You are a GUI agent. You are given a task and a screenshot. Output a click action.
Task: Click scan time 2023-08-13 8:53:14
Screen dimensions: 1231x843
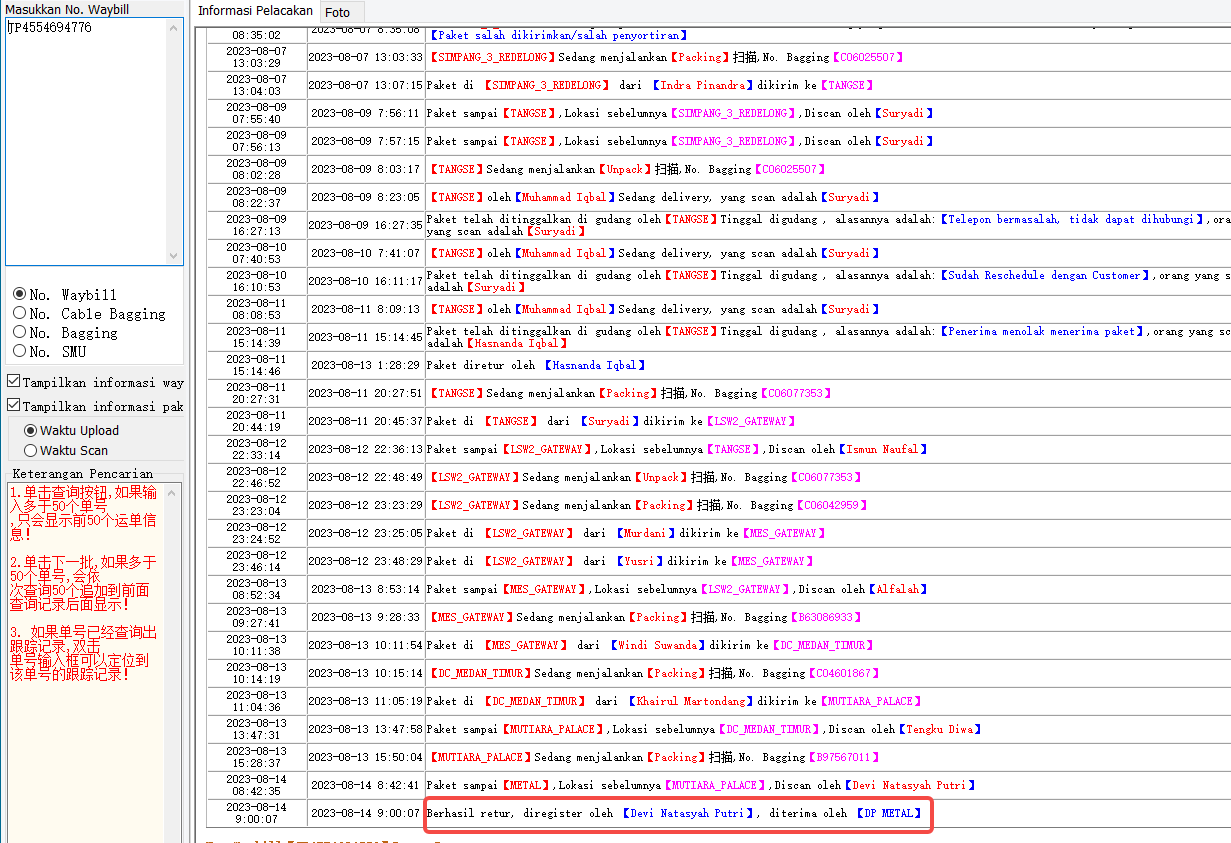tap(366, 589)
